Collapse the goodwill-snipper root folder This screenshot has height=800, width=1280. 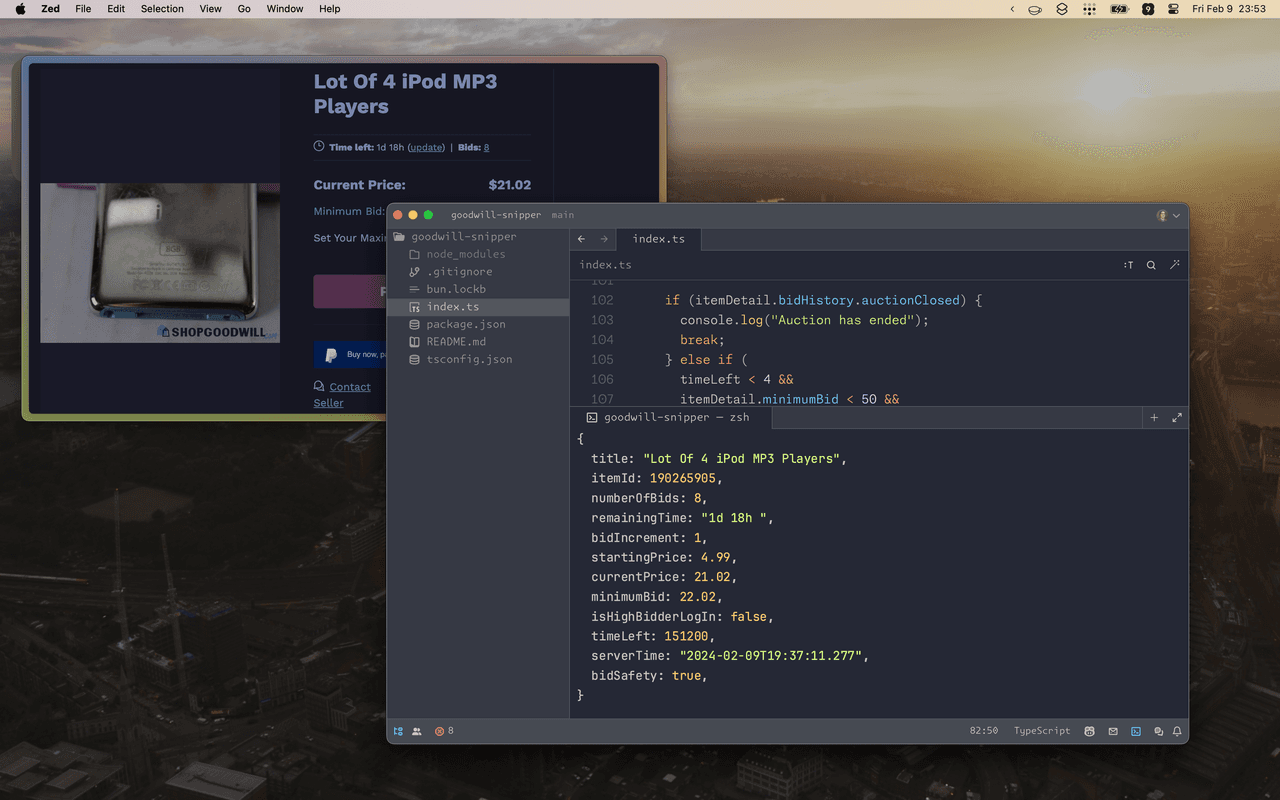(x=463, y=237)
